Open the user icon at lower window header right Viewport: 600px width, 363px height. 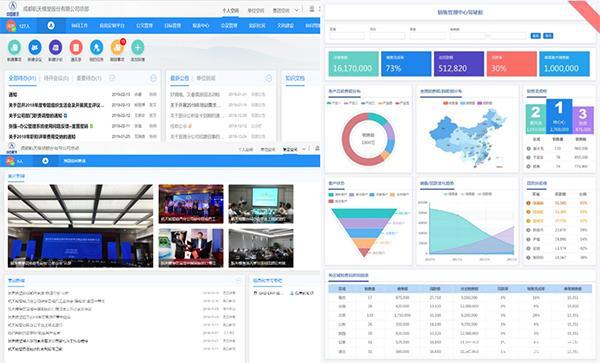[317, 148]
